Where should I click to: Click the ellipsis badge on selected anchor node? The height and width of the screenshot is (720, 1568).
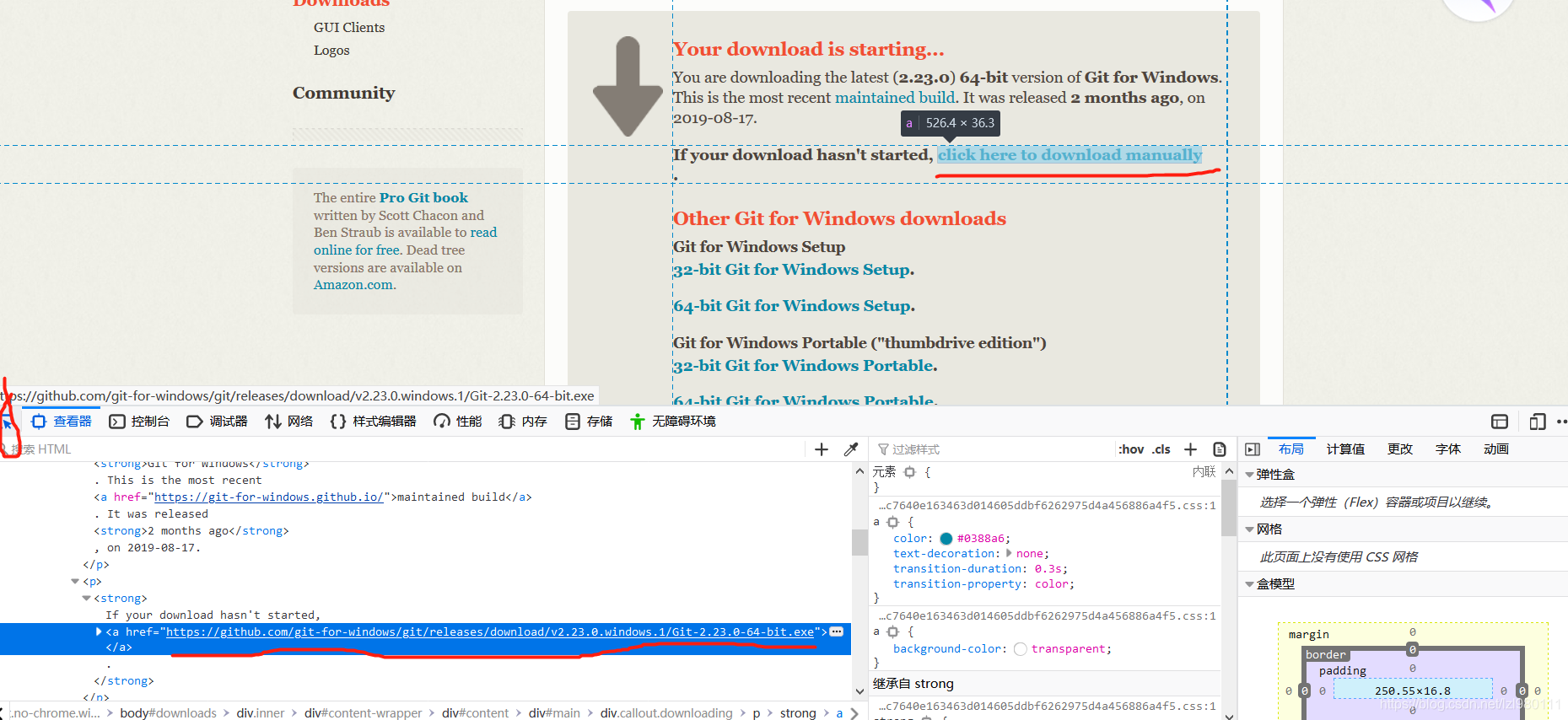click(837, 631)
